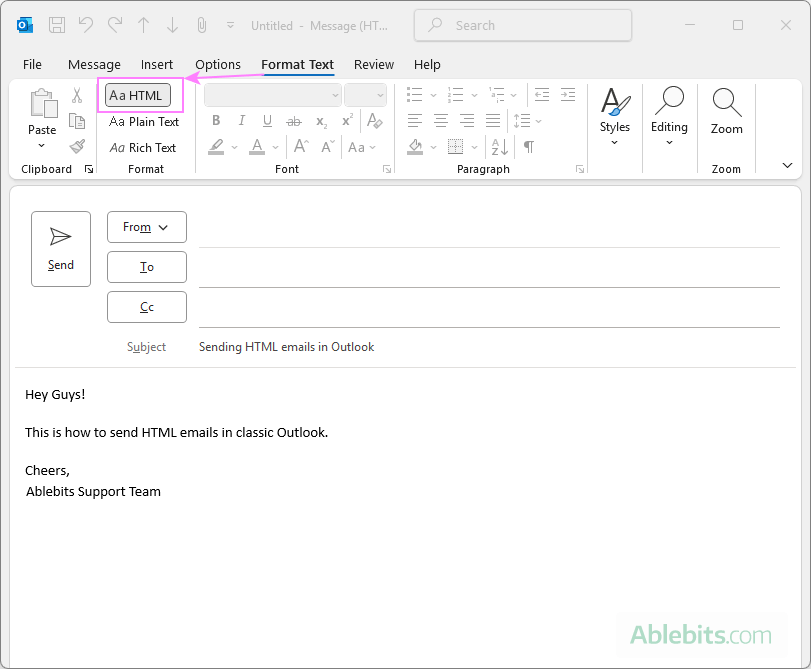Cut selection with scissors icon
This screenshot has height=669, width=811.
point(77,95)
